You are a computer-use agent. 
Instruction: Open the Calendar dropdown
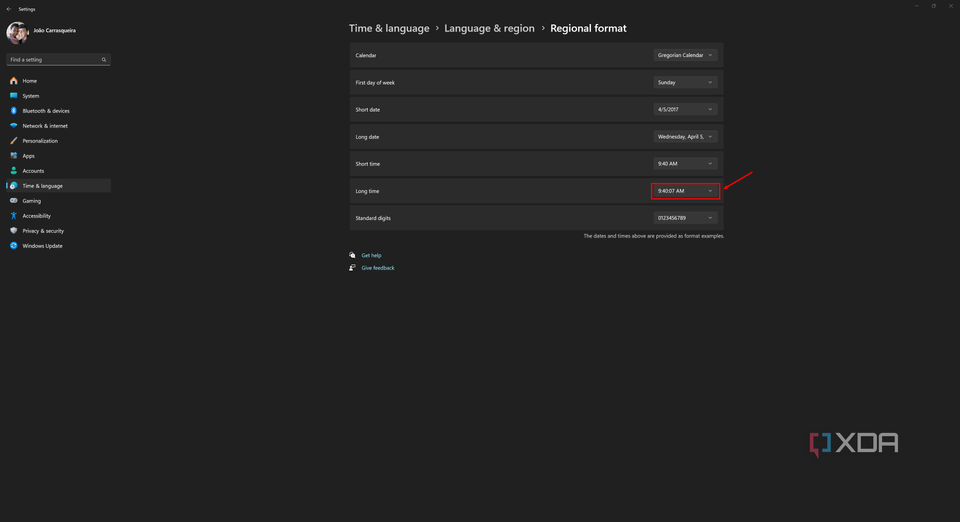685,55
